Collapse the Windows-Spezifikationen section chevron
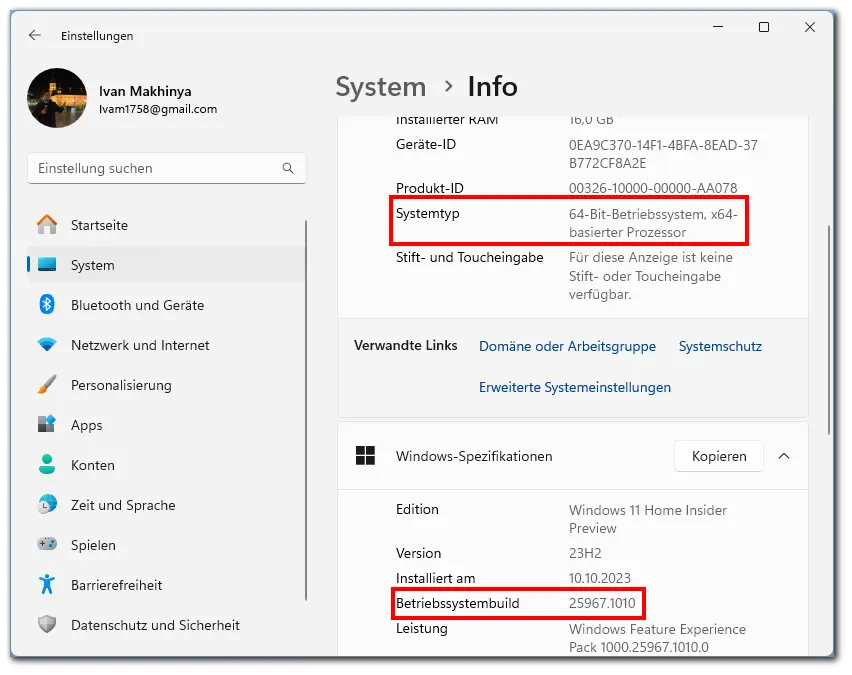 pos(784,456)
